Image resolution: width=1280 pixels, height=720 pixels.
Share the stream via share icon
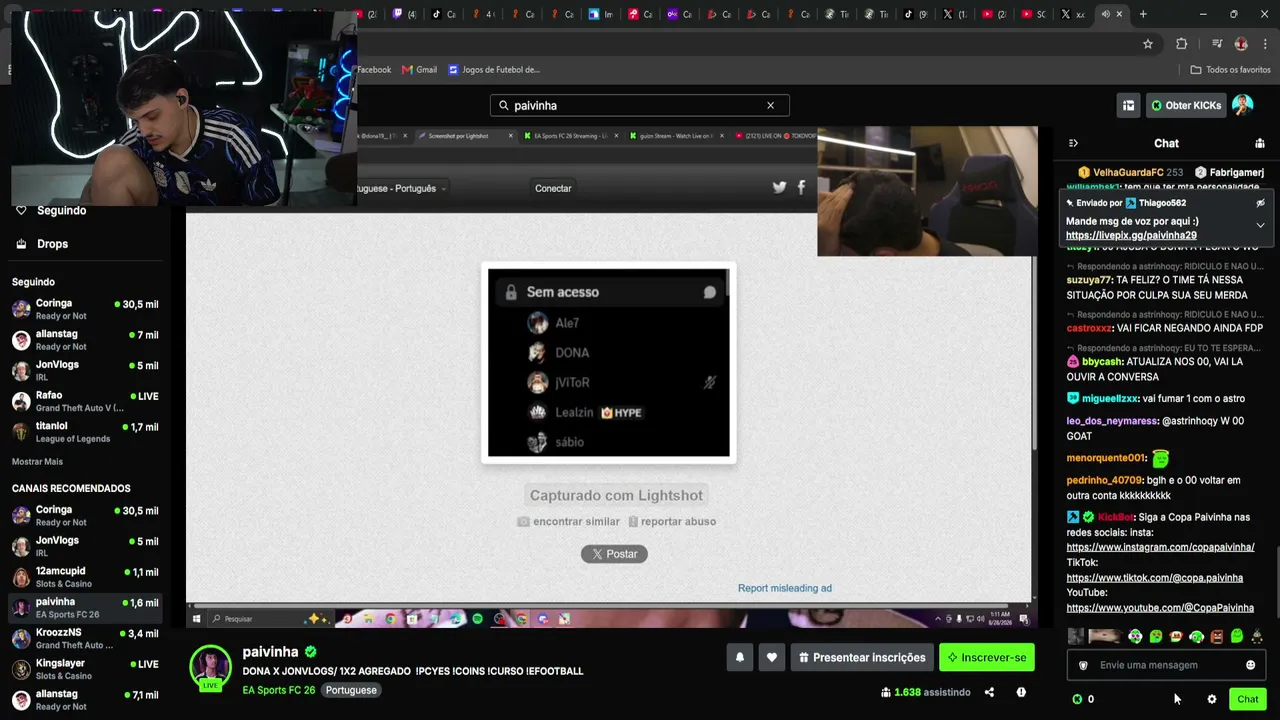[x=989, y=692]
